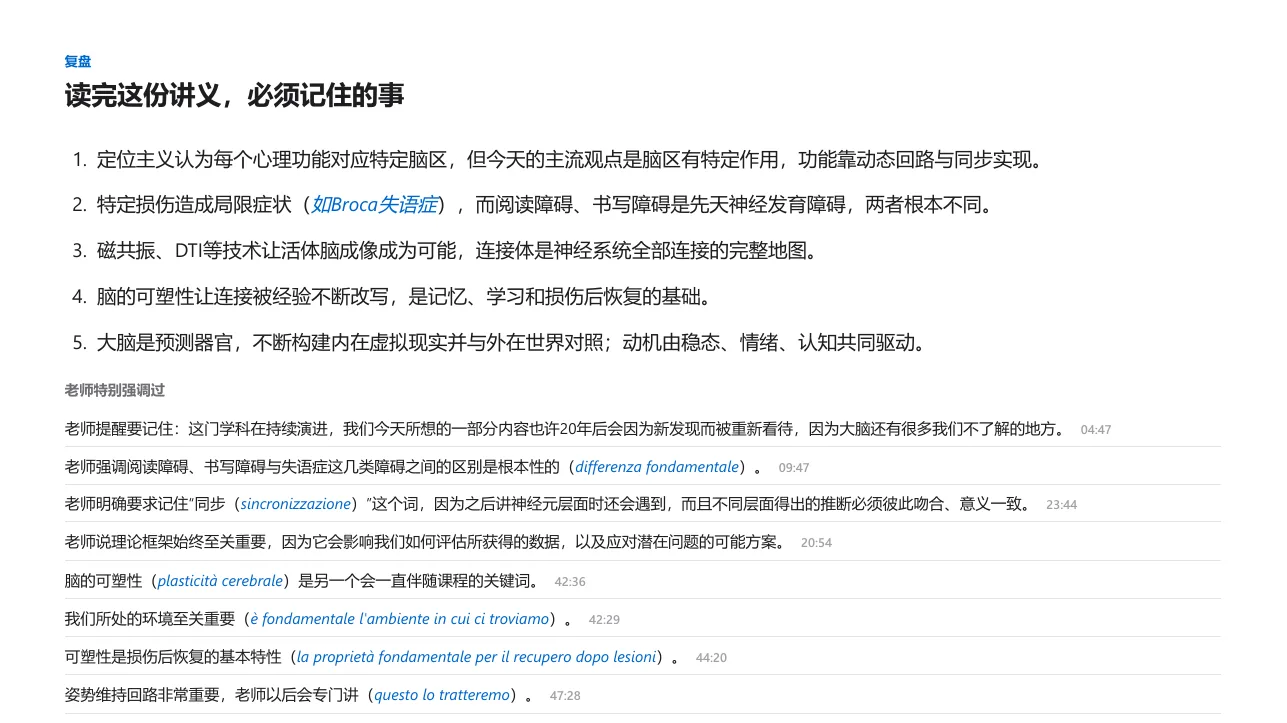Image resolution: width=1287 pixels, height=723 pixels.
Task: Click the 44:20 timestamp
Action: (x=711, y=658)
